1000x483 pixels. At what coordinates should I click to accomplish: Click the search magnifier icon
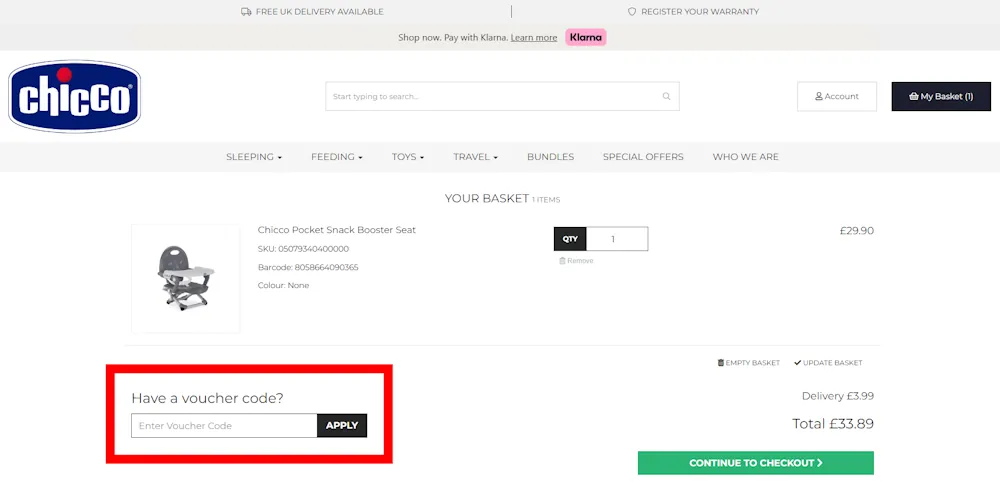666,96
